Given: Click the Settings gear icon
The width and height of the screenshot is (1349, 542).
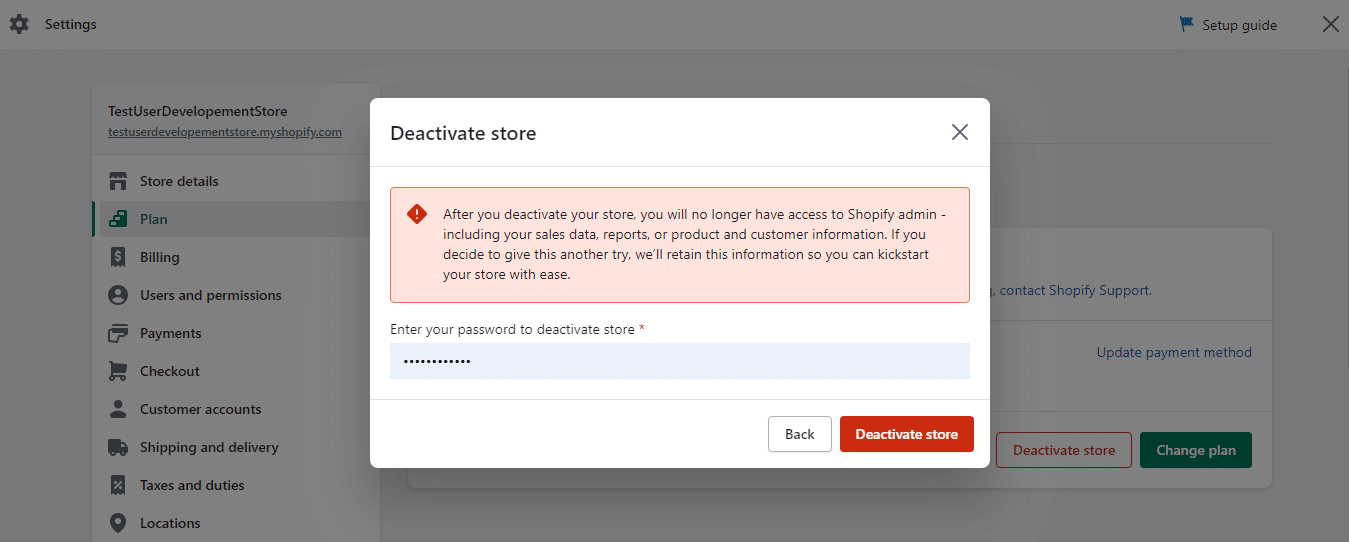Looking at the screenshot, I should click(x=19, y=24).
